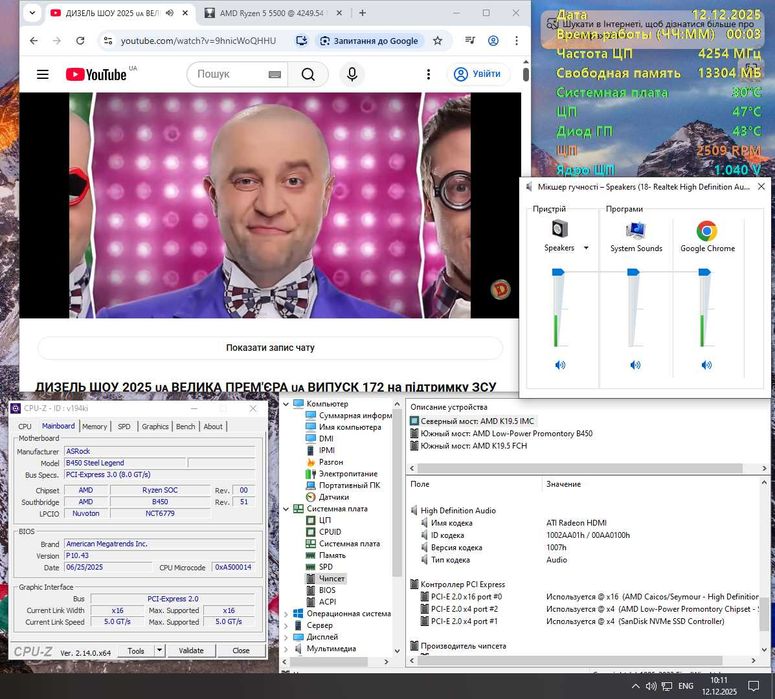Go back using the Chrome back arrow
The height and width of the screenshot is (699, 775).
34,41
